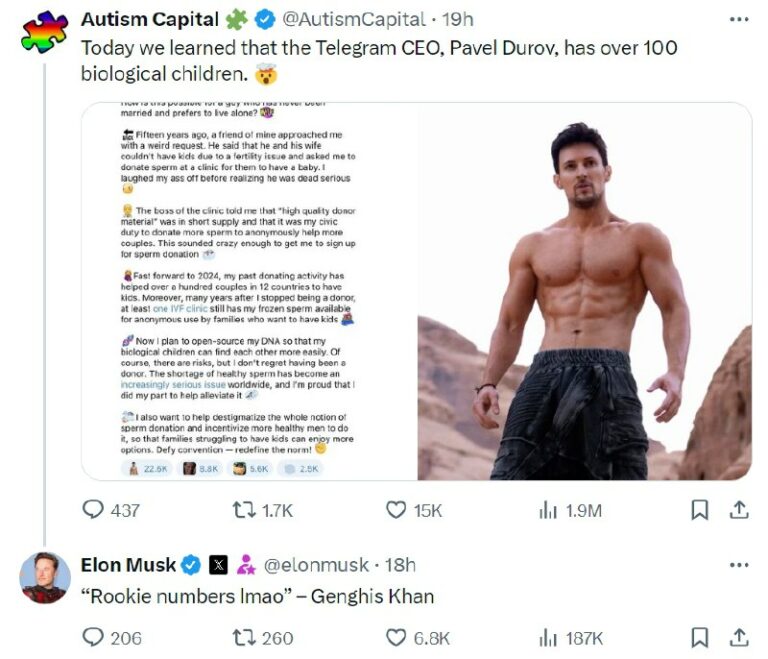Open more options for Elon Musk's reply
Viewport: 768px width, 659px height.
click(x=739, y=566)
